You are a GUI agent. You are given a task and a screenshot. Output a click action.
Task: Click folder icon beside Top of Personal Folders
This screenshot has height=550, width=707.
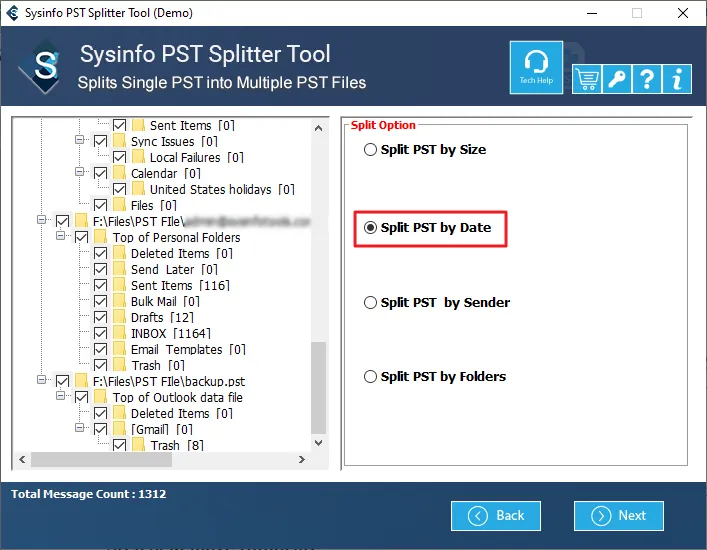click(x=101, y=237)
